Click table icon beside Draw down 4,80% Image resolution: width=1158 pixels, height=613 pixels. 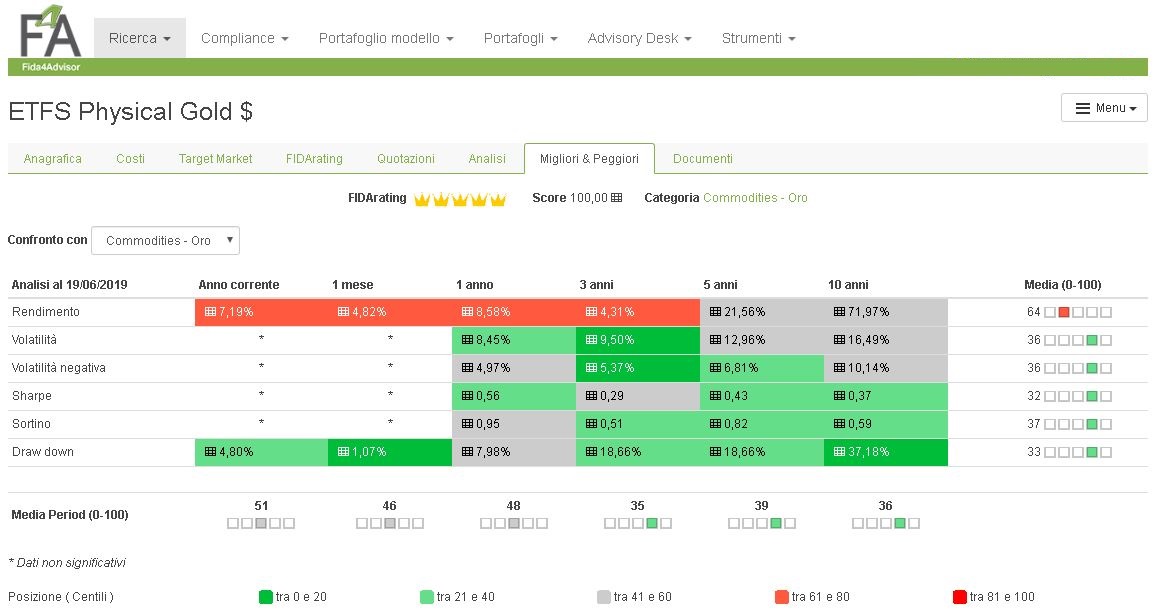210,452
